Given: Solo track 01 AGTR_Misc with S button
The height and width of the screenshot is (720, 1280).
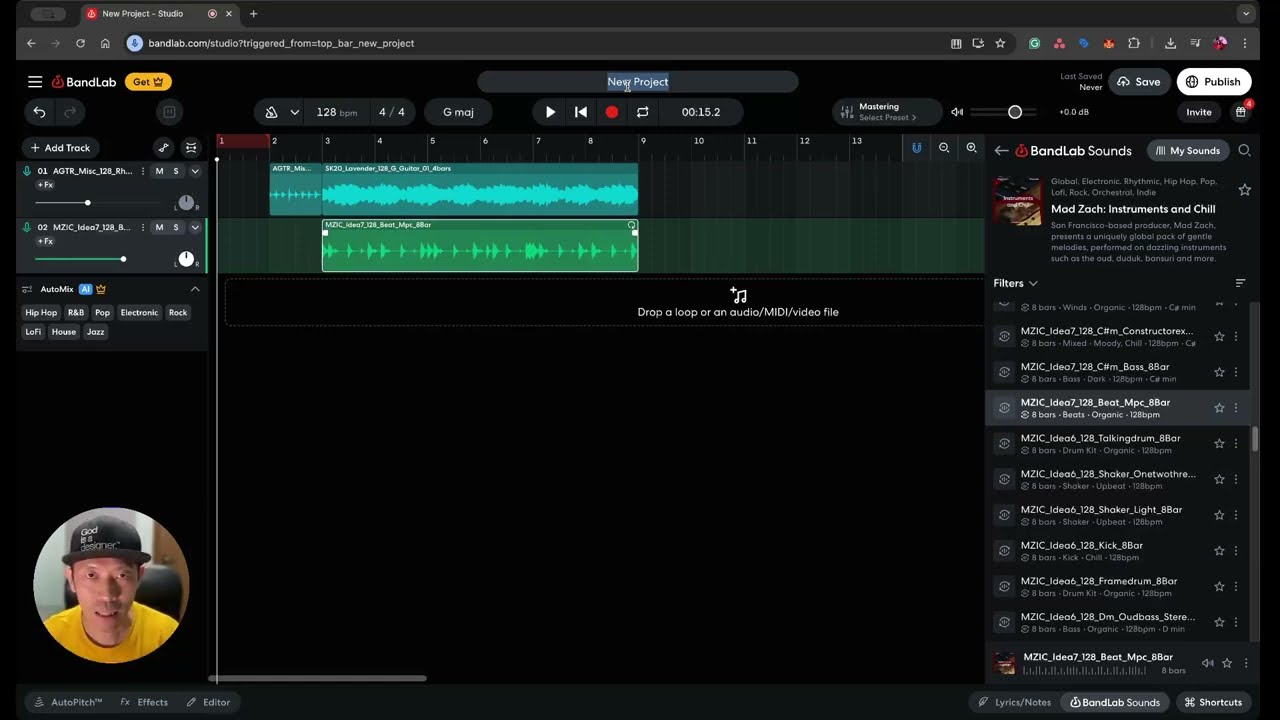Looking at the screenshot, I should [x=176, y=171].
